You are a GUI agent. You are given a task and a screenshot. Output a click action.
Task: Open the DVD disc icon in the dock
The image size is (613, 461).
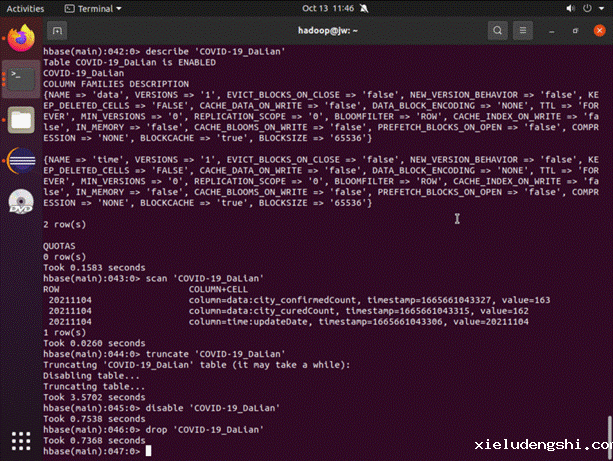[x=19, y=201]
